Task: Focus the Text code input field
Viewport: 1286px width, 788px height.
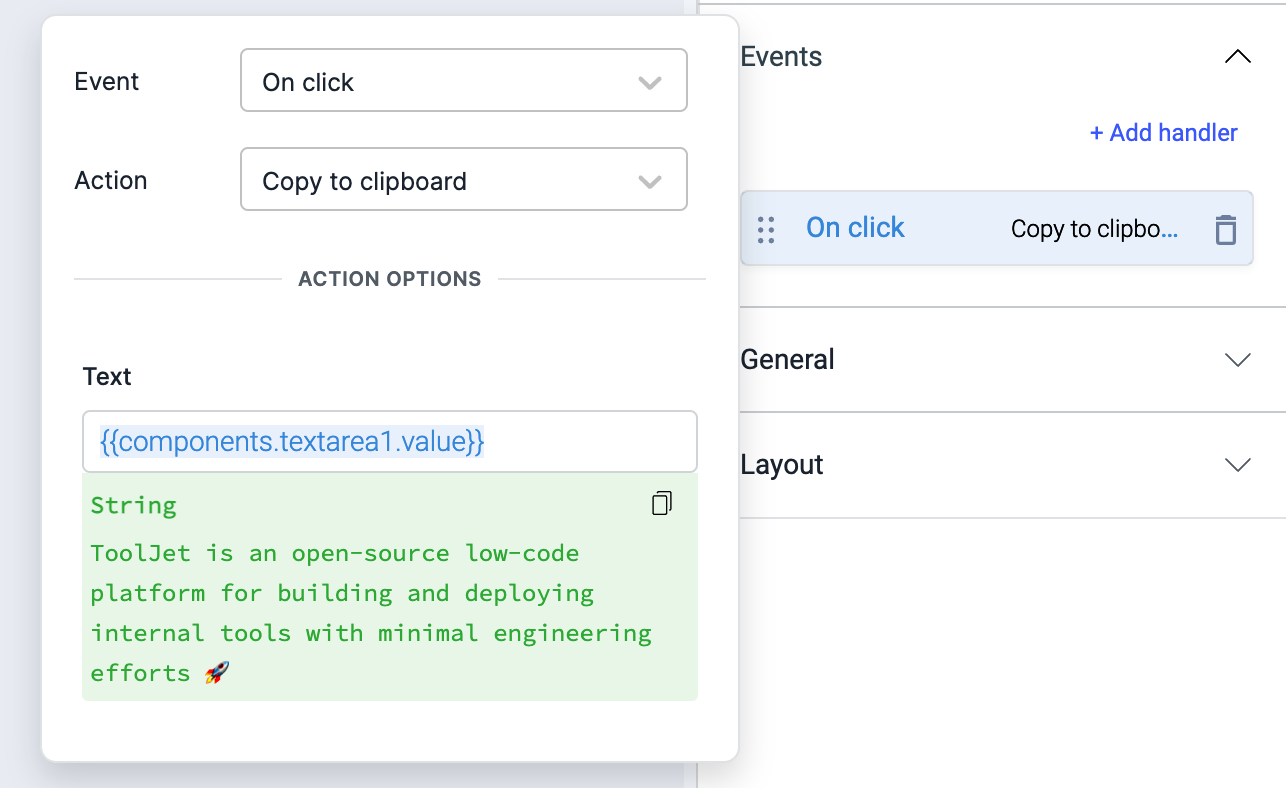Action: [390, 441]
